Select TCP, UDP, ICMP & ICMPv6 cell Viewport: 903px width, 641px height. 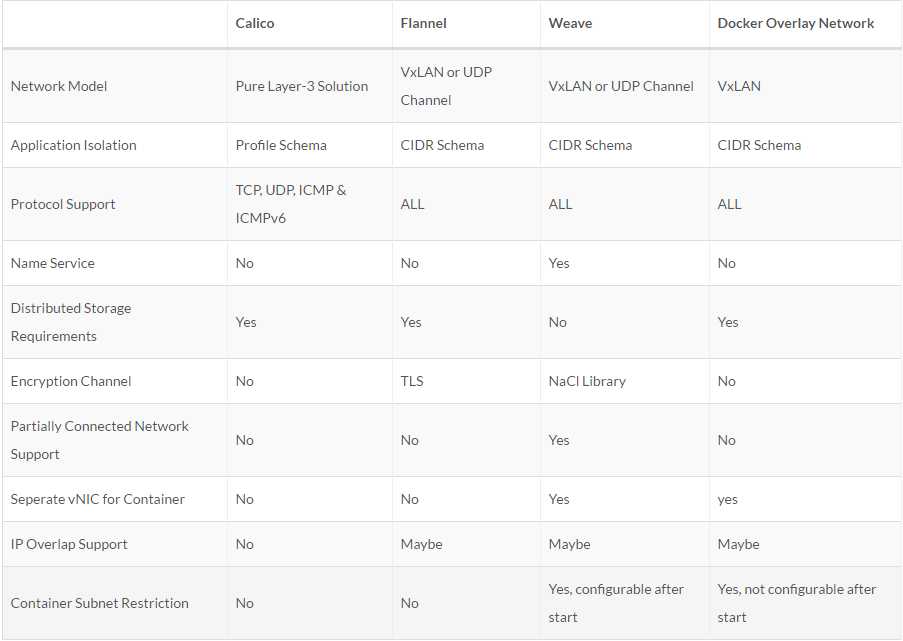(x=290, y=204)
